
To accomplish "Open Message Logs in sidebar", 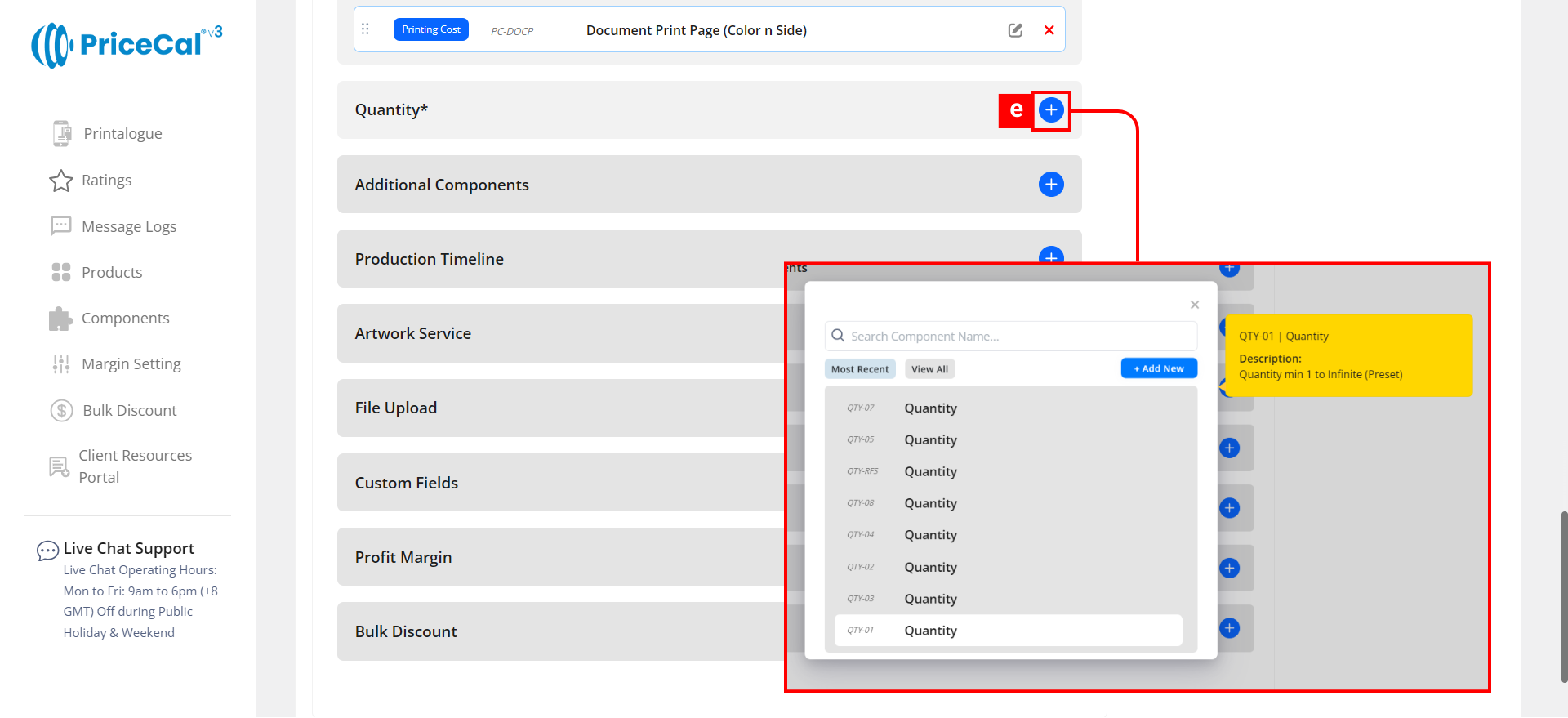I will (128, 227).
